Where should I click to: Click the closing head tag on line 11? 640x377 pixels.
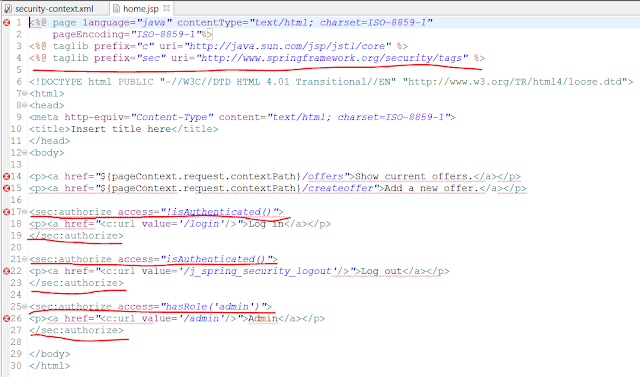pyautogui.click(x=49, y=141)
